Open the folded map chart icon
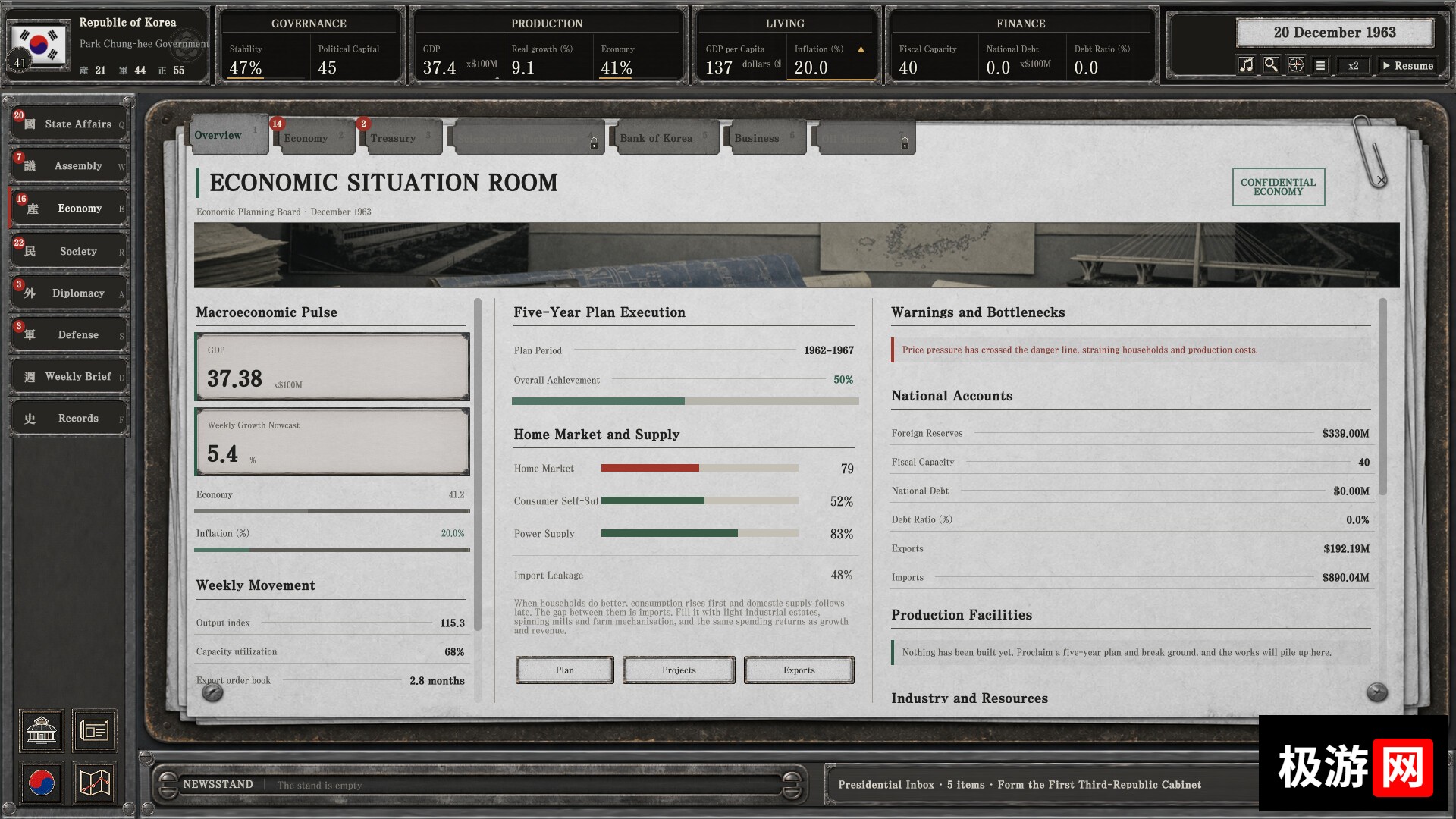 [x=95, y=783]
